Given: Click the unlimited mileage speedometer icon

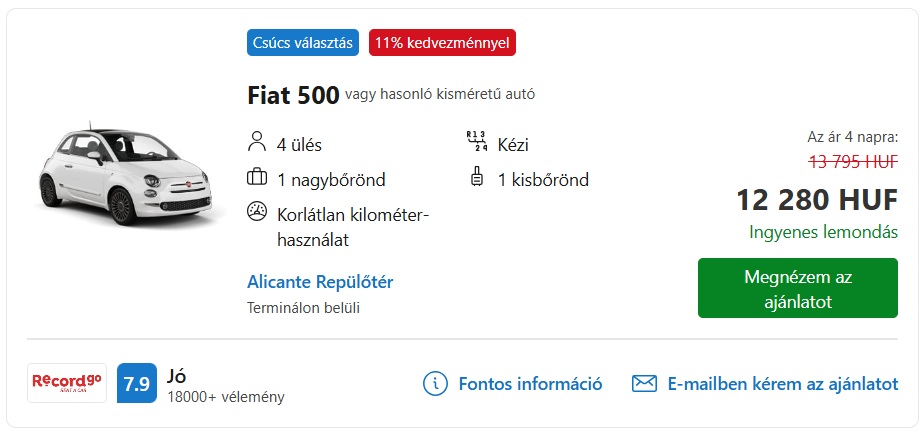Looking at the screenshot, I should 257,212.
